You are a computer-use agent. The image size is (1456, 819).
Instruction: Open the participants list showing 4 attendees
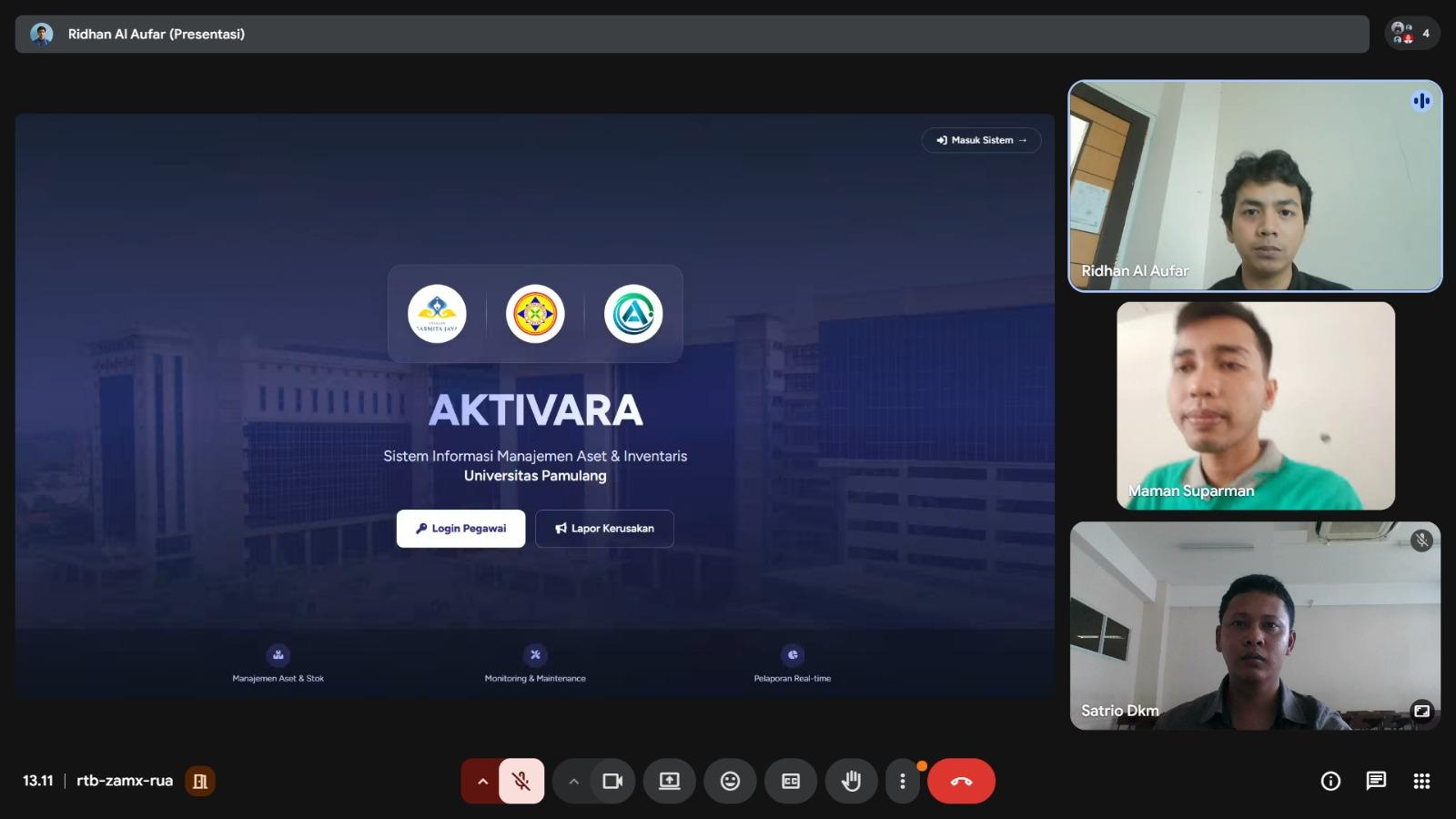pos(1411,34)
